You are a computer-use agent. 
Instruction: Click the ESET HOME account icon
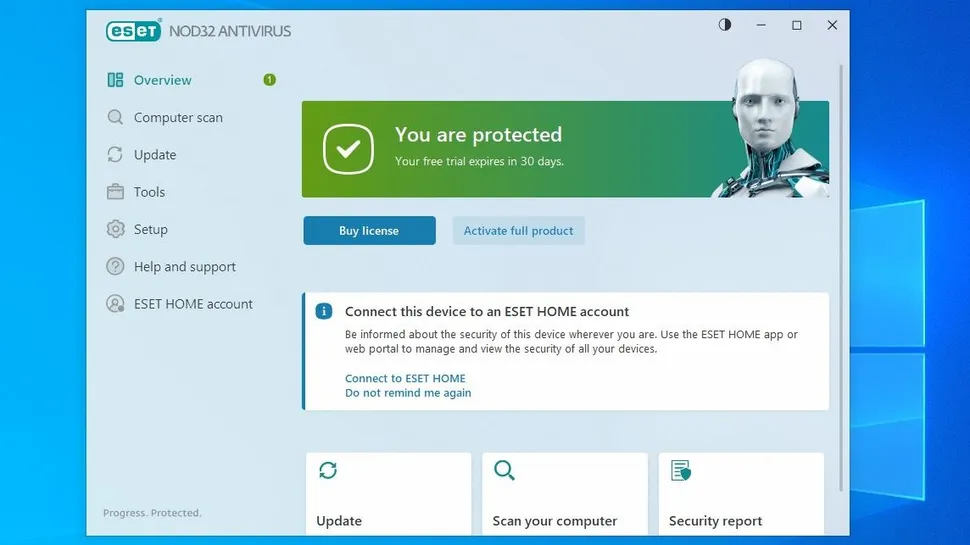click(115, 304)
